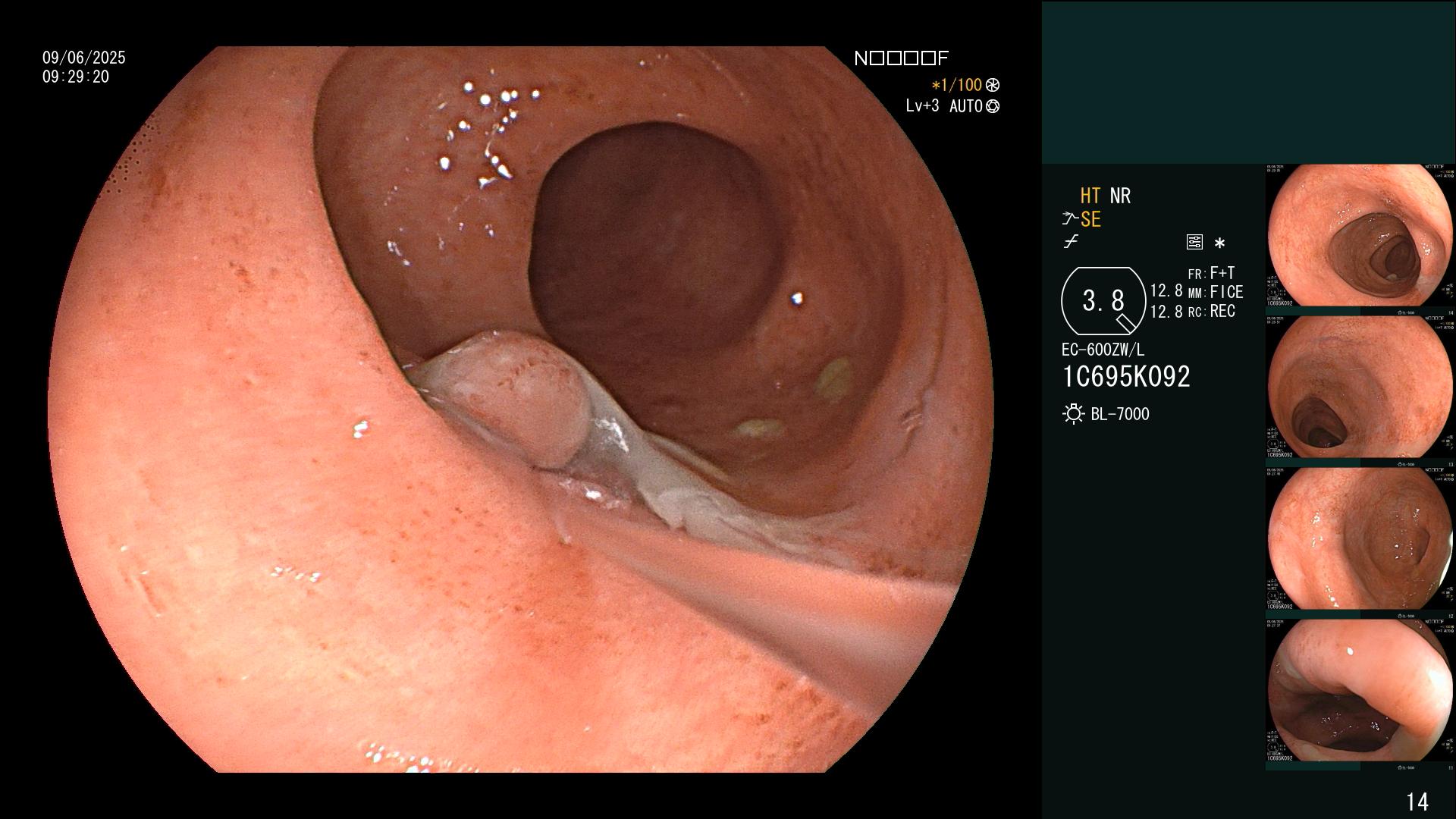Click the BL-7000 light source label
Image resolution: width=1456 pixels, height=819 pixels.
point(1120,414)
